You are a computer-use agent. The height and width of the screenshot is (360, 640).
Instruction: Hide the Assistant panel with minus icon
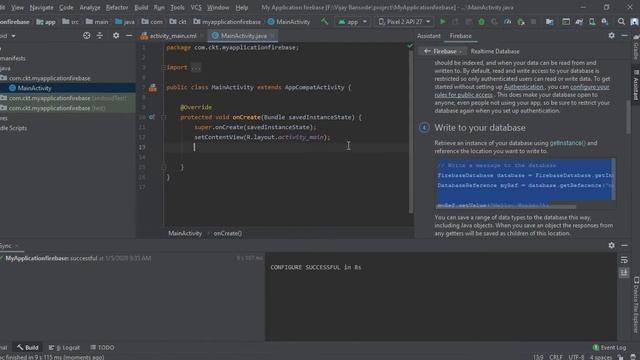click(x=624, y=36)
